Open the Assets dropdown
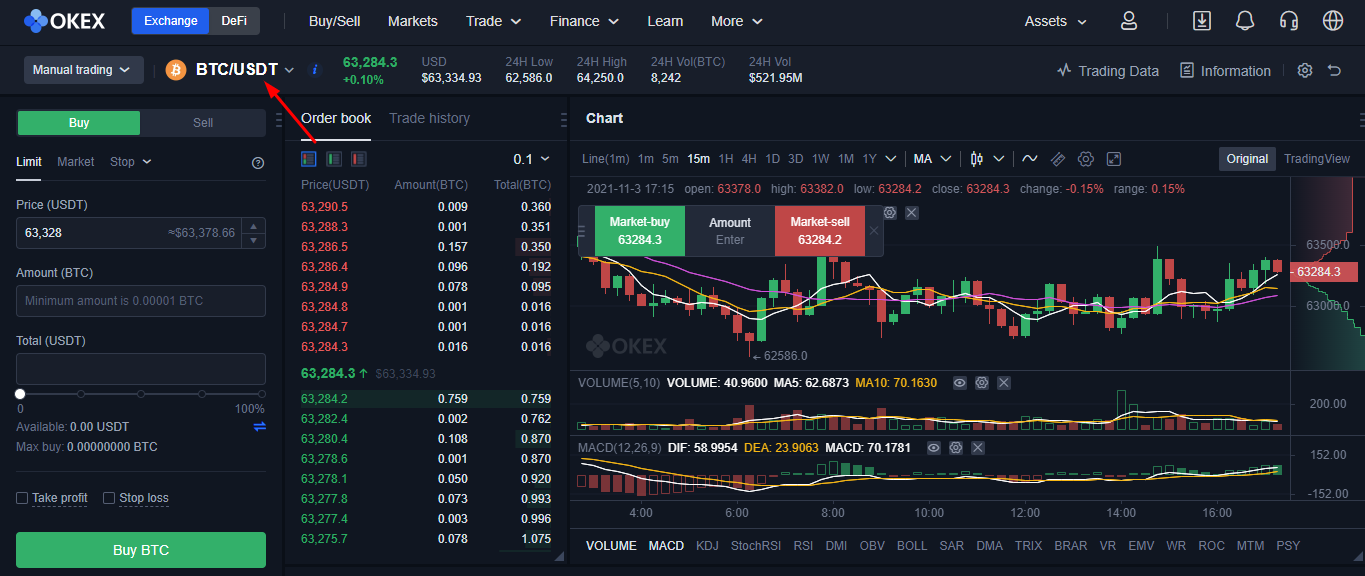 [x=1056, y=21]
